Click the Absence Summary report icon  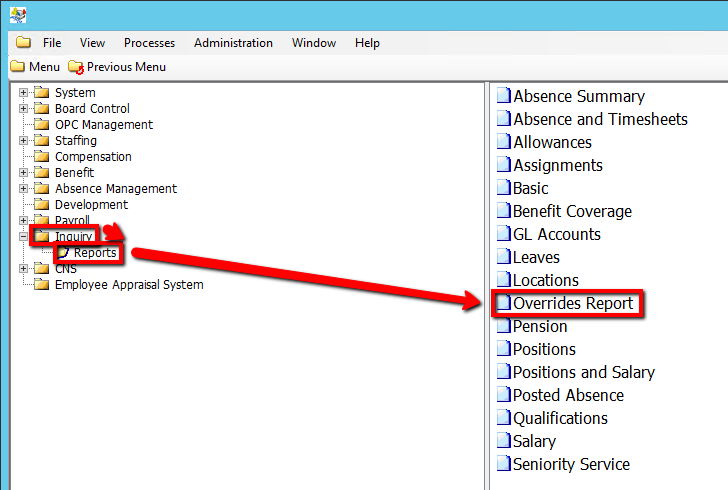click(504, 97)
